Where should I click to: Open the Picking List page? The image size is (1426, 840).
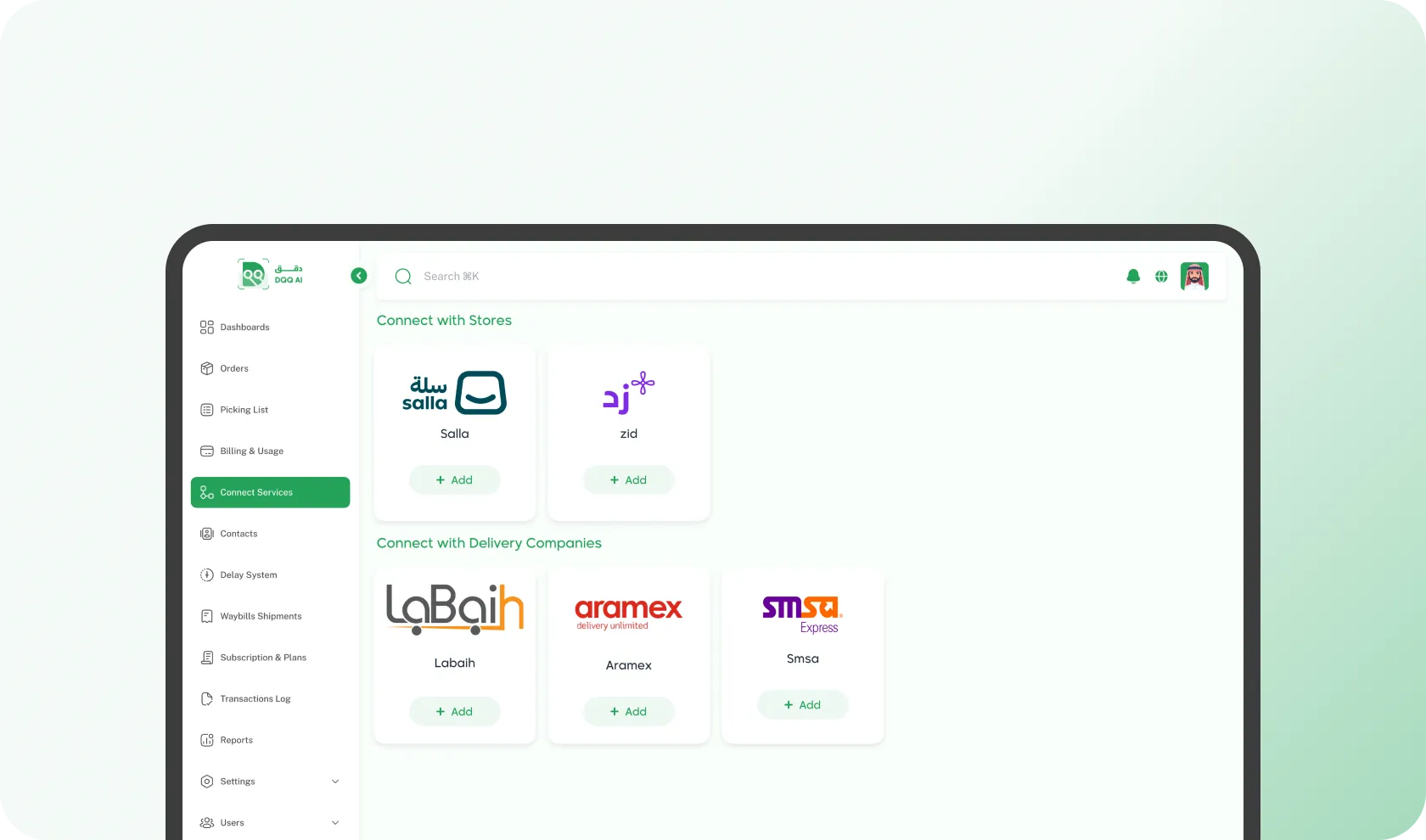point(244,410)
